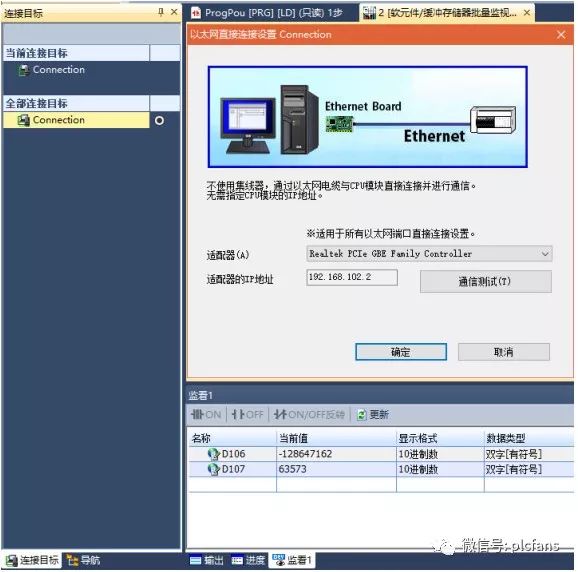Click 更新 refresh button in watch toolbar
Viewport: 578px width, 572px height.
[373, 415]
